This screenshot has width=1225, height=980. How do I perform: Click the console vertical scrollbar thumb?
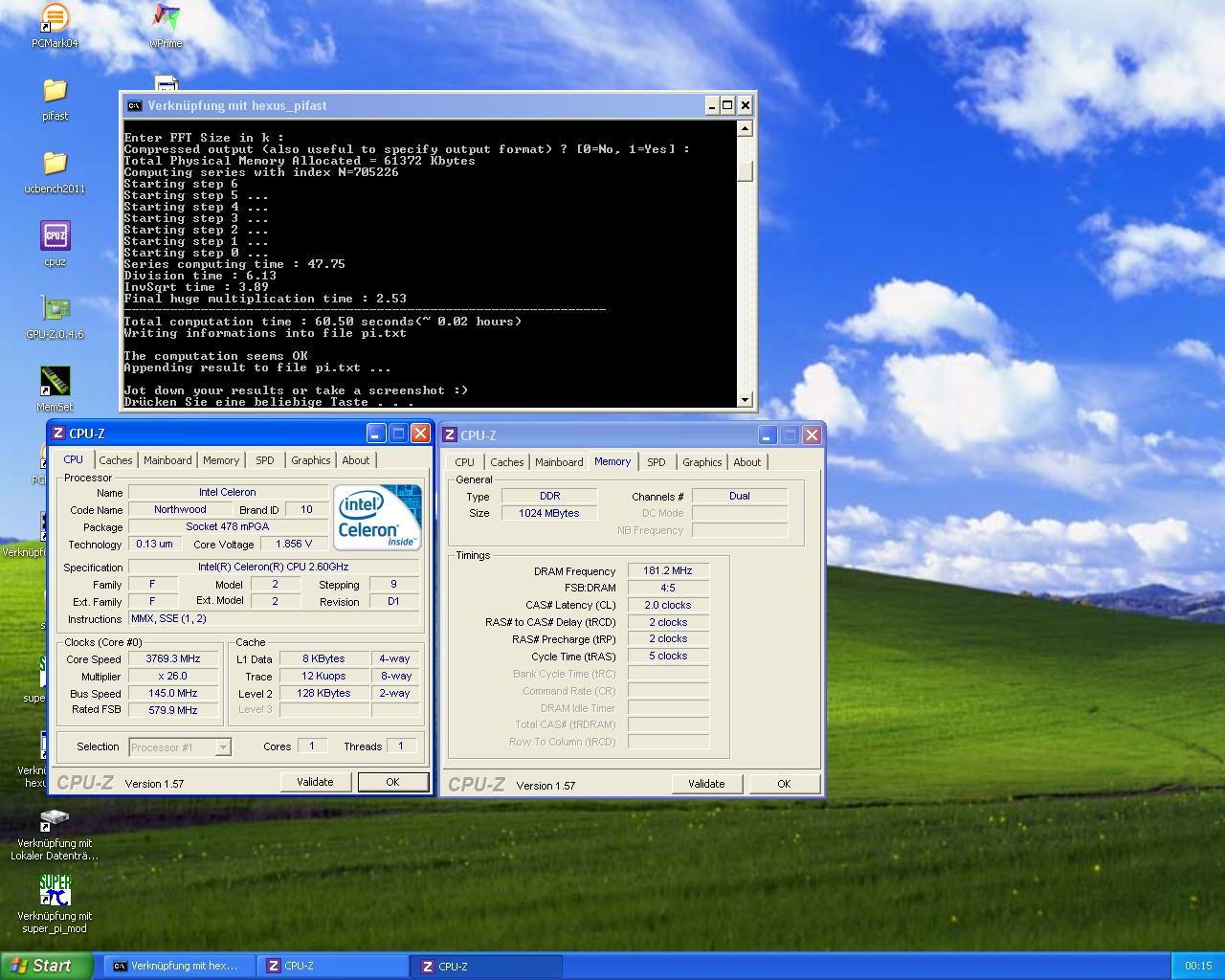point(746,170)
